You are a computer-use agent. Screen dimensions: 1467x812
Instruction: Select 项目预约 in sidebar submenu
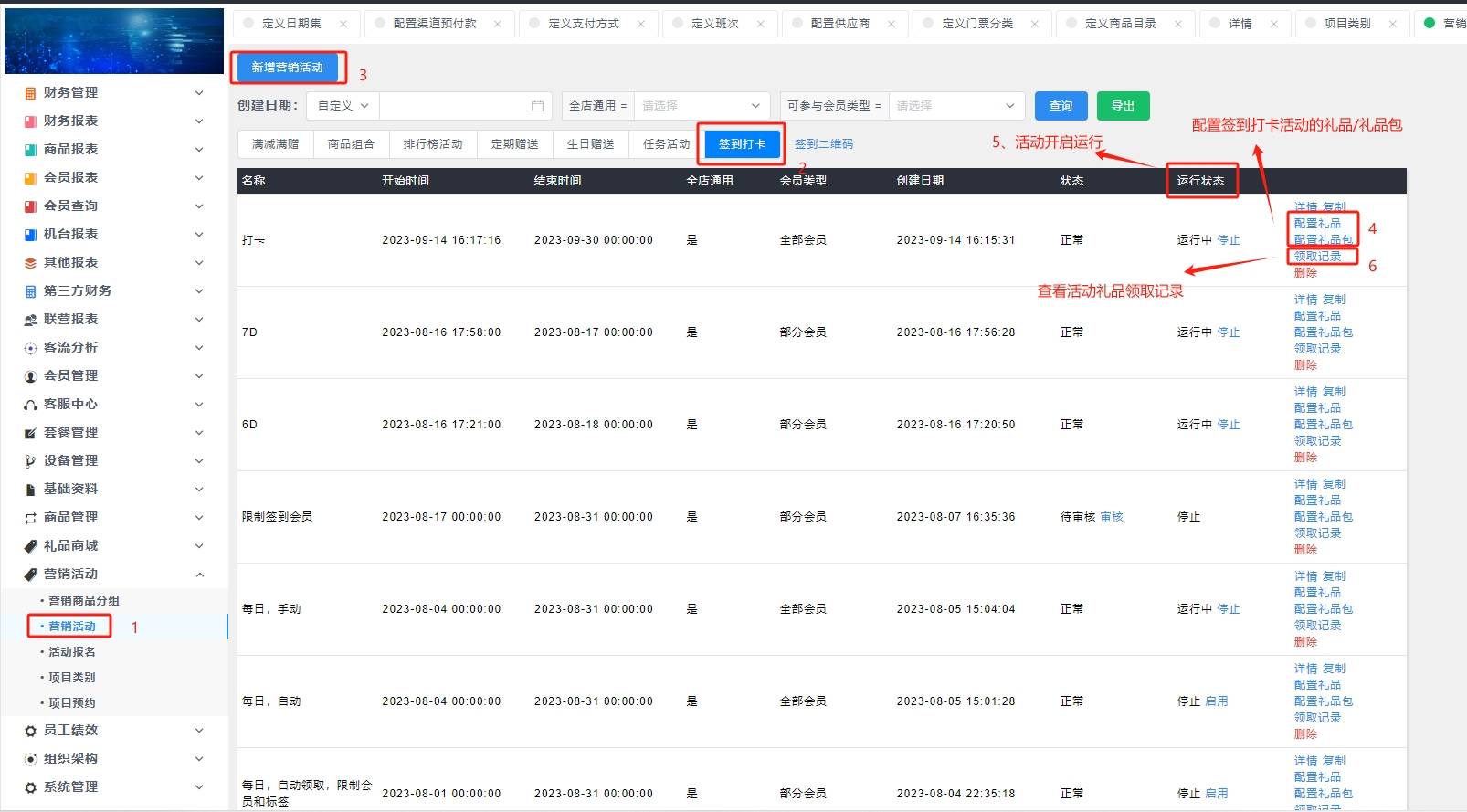point(72,703)
